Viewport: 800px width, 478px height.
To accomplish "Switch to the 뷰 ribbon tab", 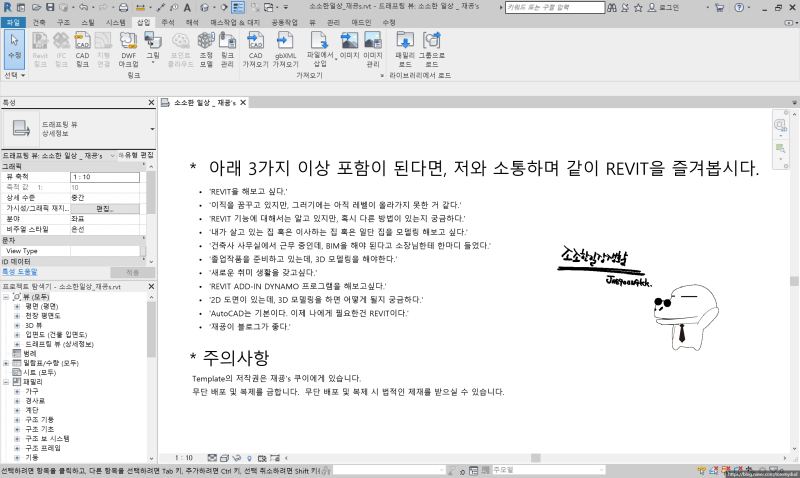I will click(x=312, y=22).
